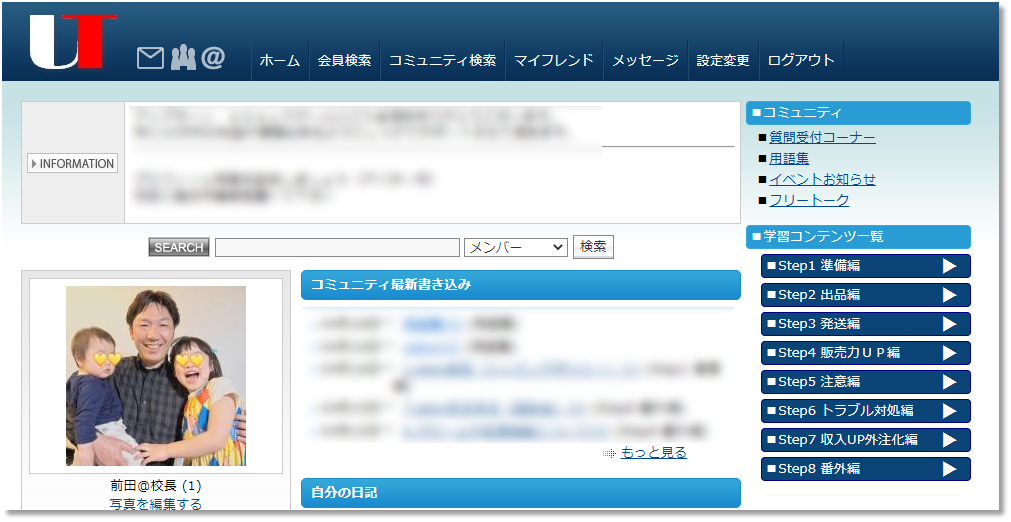Click the search text input field
1011x522 pixels.
(337, 247)
